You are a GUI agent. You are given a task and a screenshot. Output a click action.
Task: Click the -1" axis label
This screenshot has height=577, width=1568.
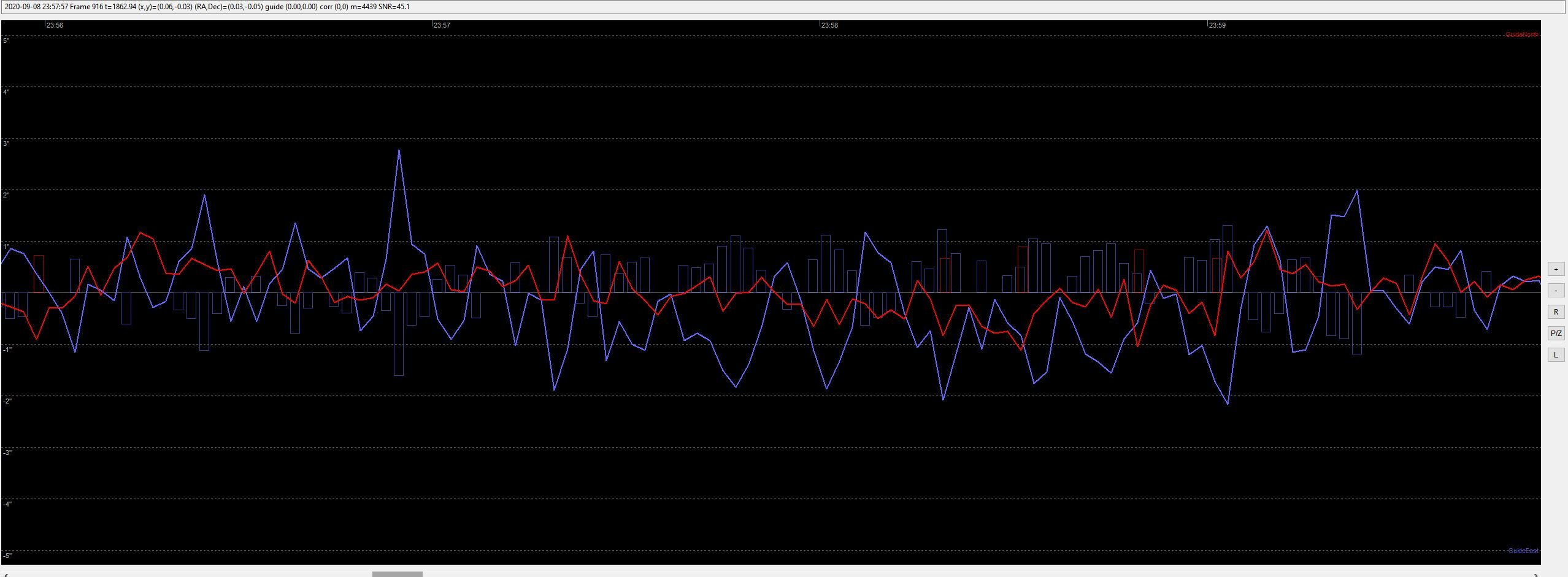[7, 350]
